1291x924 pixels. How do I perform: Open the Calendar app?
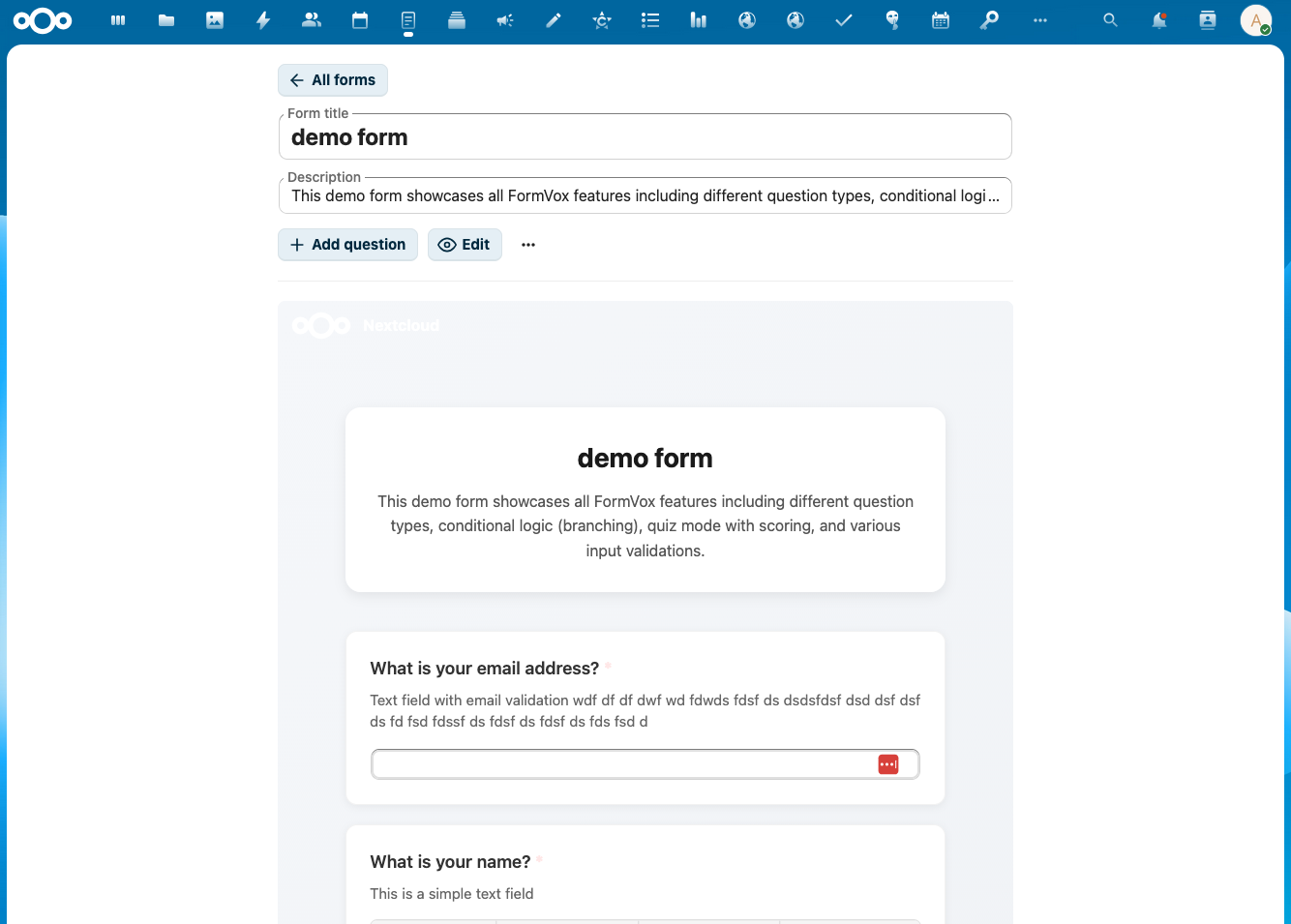pyautogui.click(x=359, y=19)
